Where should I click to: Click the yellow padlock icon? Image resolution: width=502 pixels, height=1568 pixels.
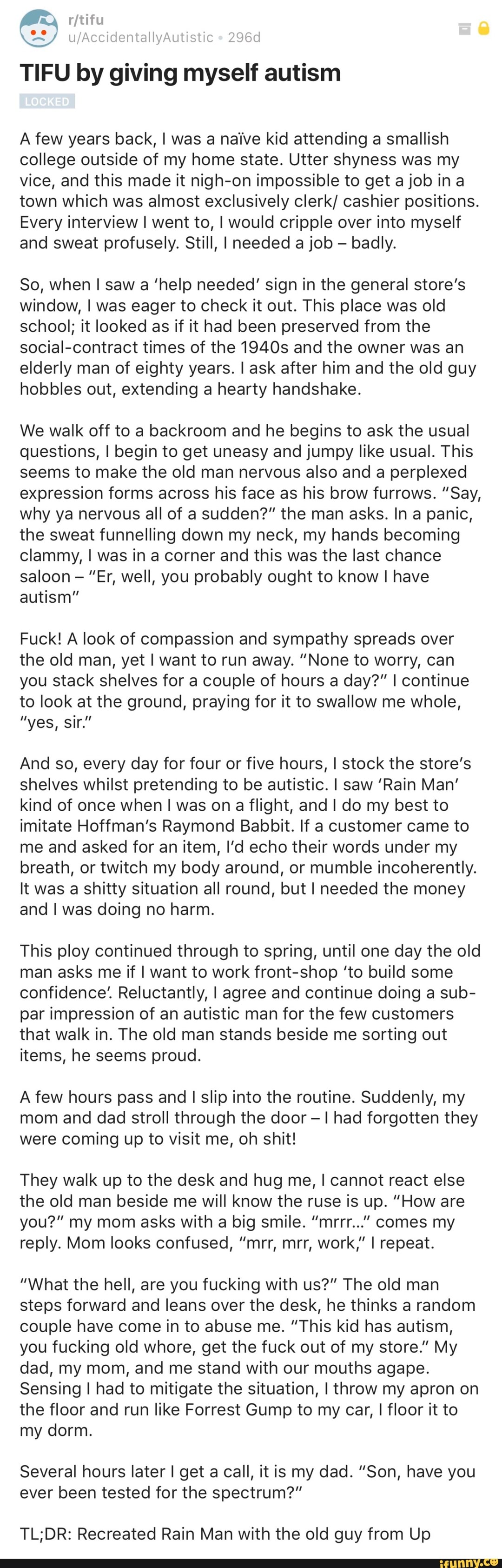484,29
